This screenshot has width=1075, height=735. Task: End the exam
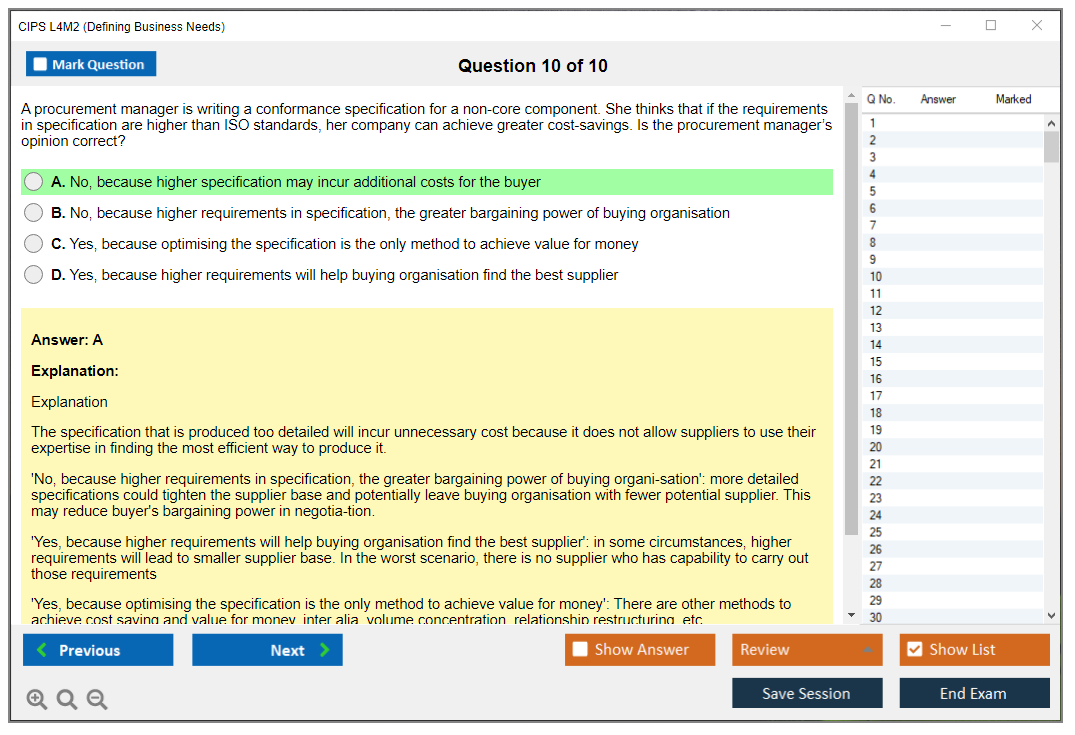[x=973, y=693]
